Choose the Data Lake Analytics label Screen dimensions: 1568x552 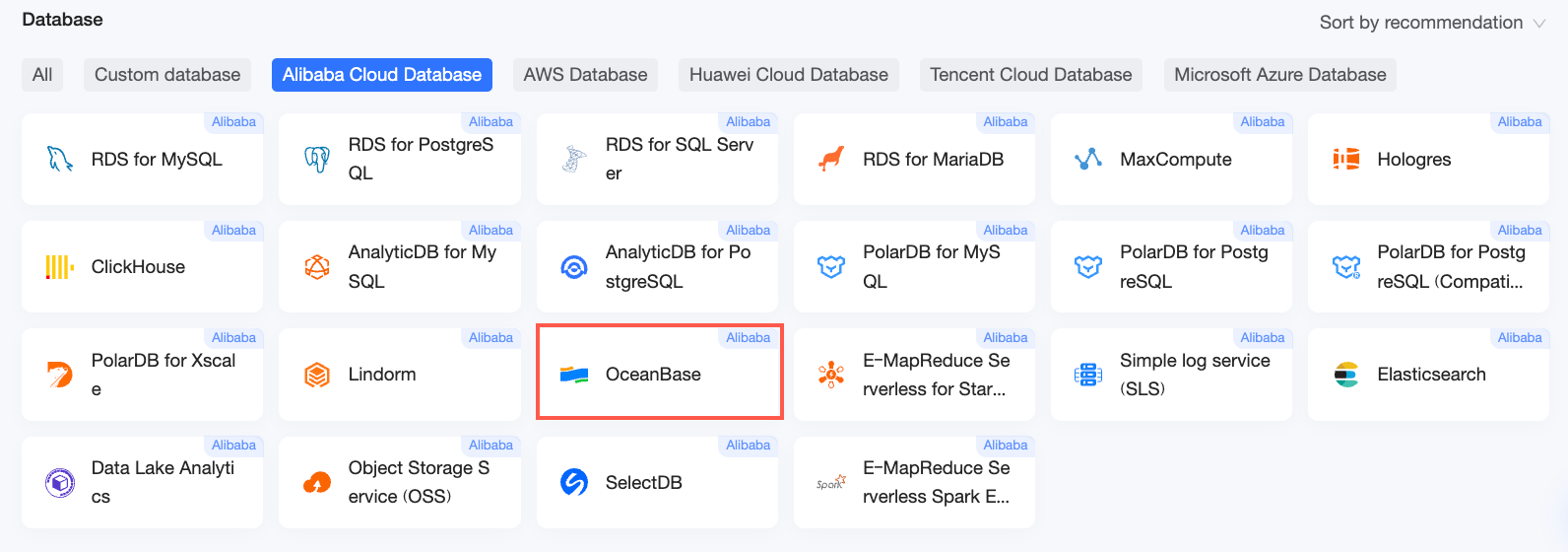tap(163, 482)
